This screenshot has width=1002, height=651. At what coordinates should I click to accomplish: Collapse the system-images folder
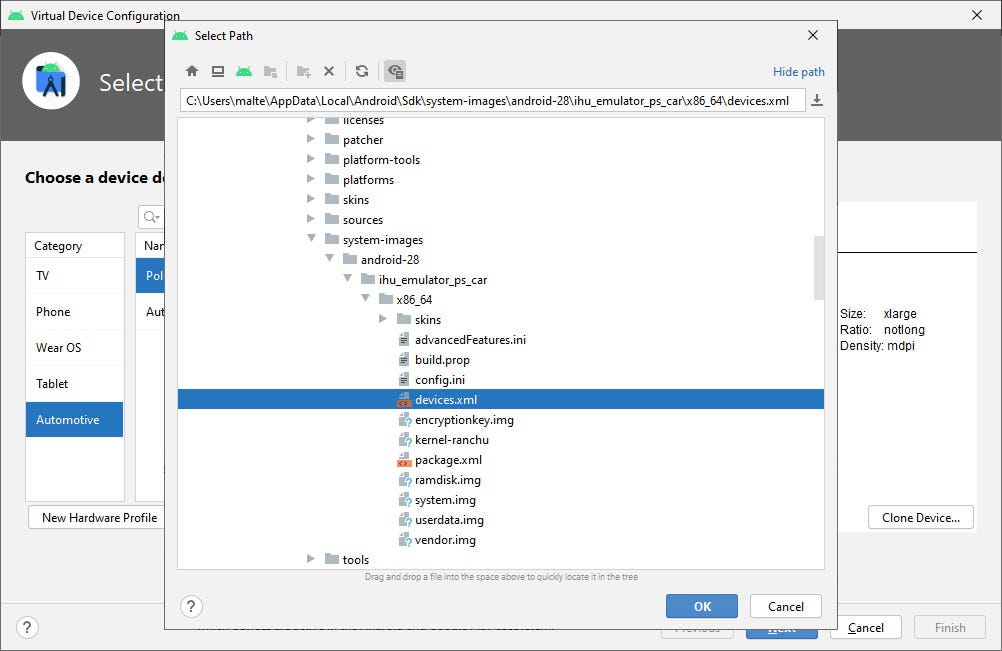311,238
